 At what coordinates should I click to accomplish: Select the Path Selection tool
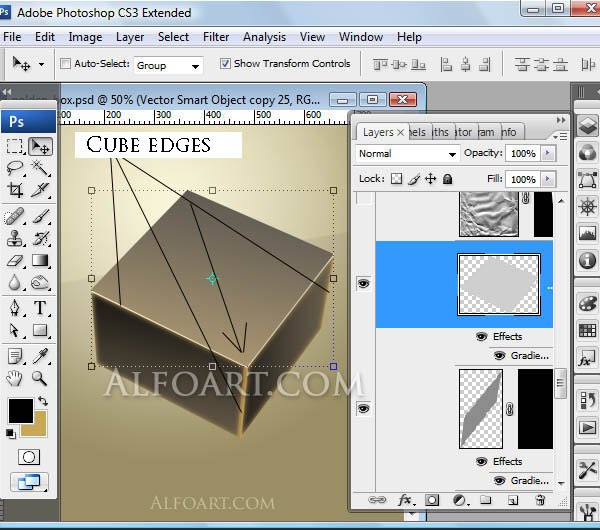(15, 330)
